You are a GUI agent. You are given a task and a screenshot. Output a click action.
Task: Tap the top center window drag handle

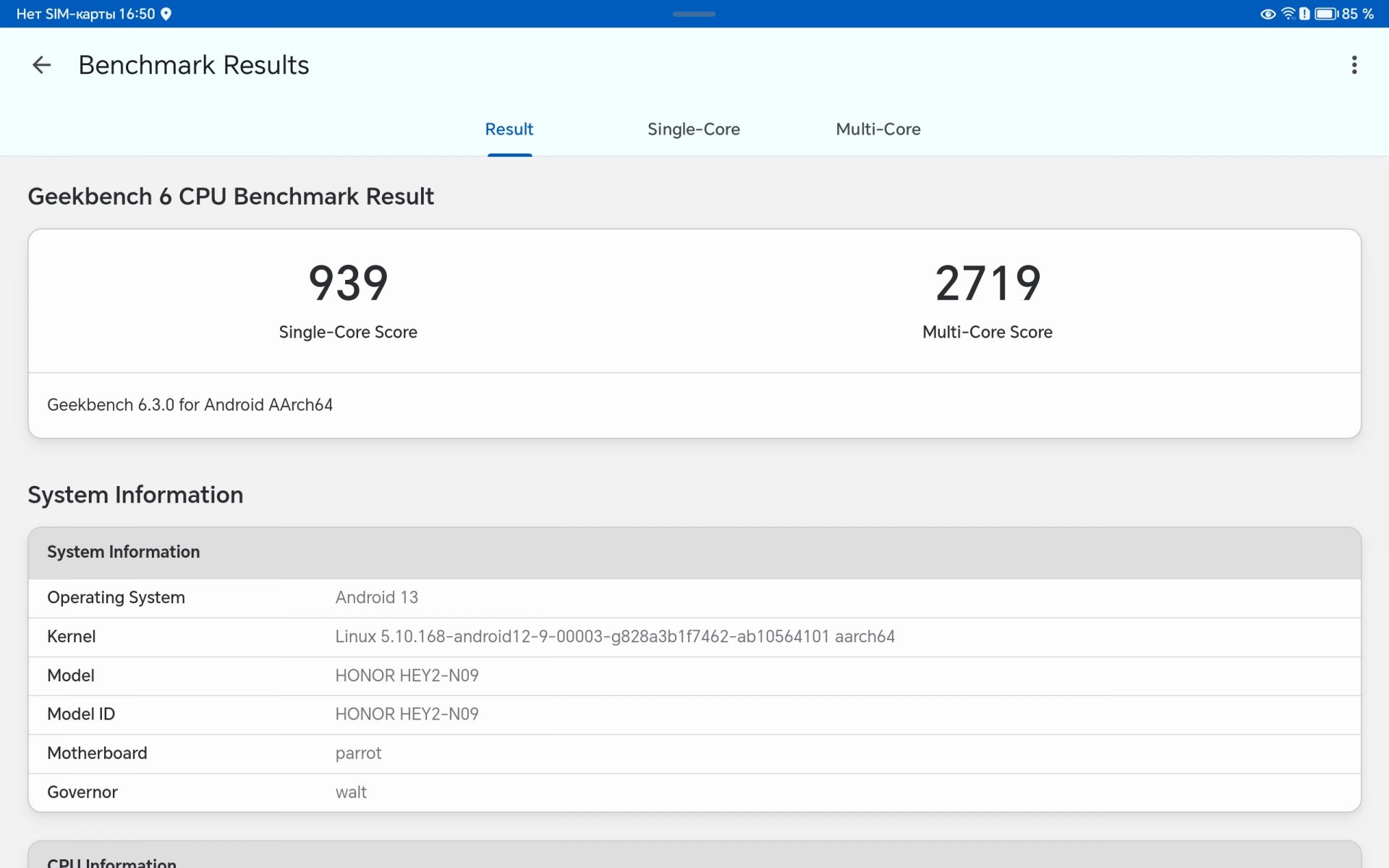pyautogui.click(x=694, y=14)
